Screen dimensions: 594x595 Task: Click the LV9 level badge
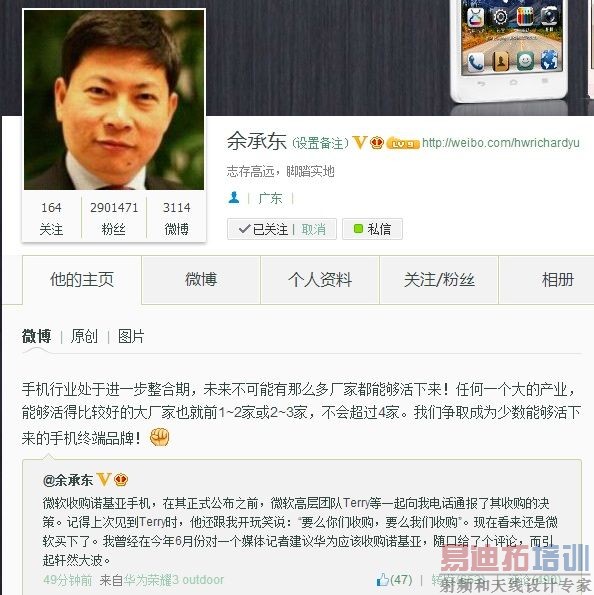tap(403, 143)
